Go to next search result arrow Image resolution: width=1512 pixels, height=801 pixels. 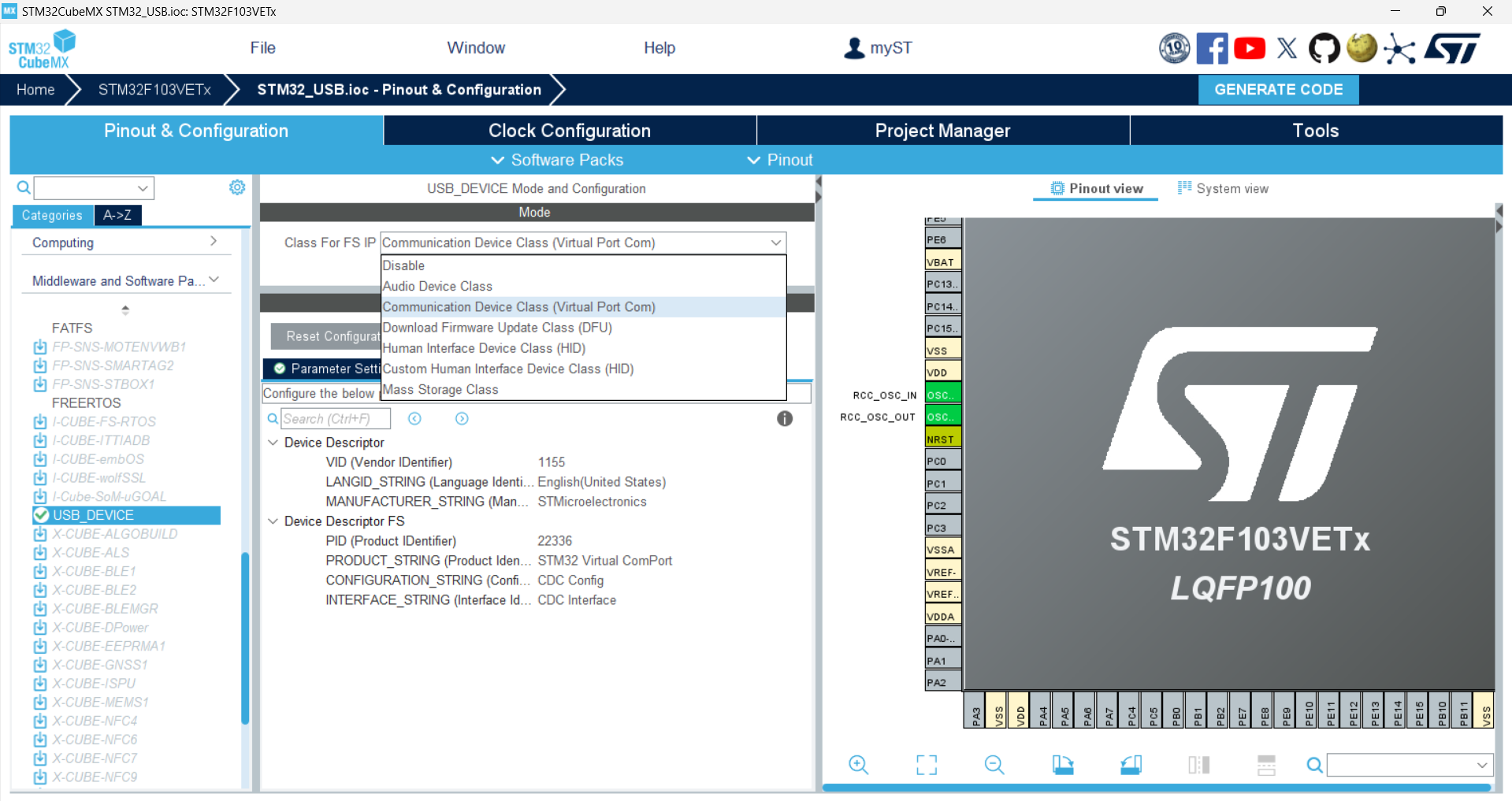(462, 418)
